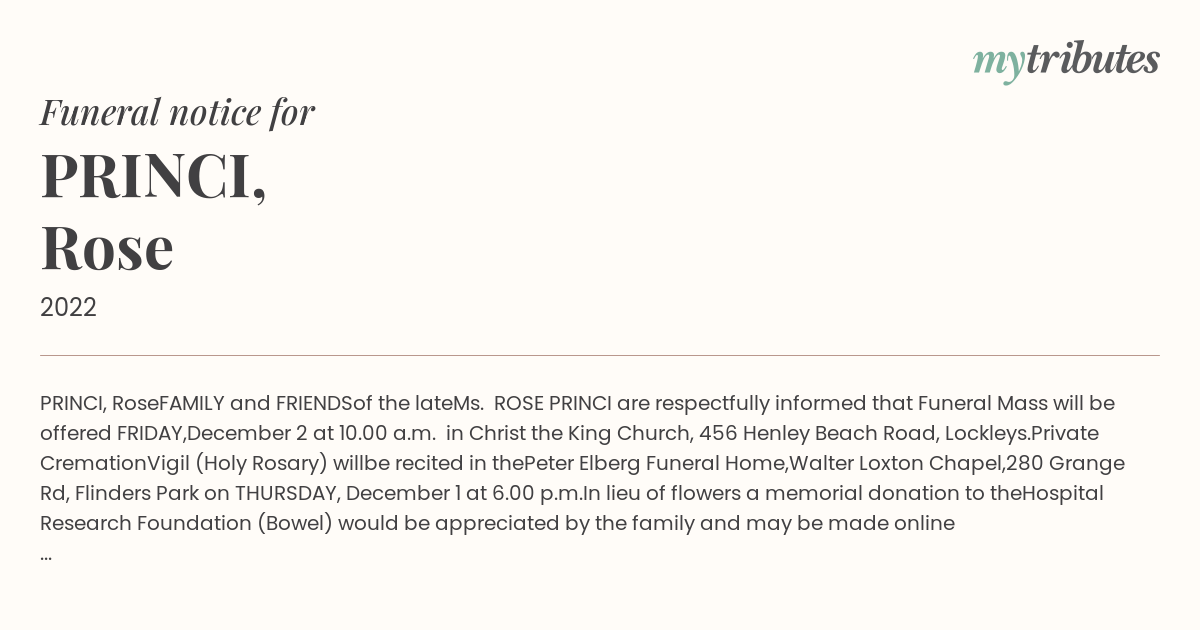This screenshot has height=630, width=1200.
Task: Click the trailing ellipsis below the notice
Action: click(46, 556)
